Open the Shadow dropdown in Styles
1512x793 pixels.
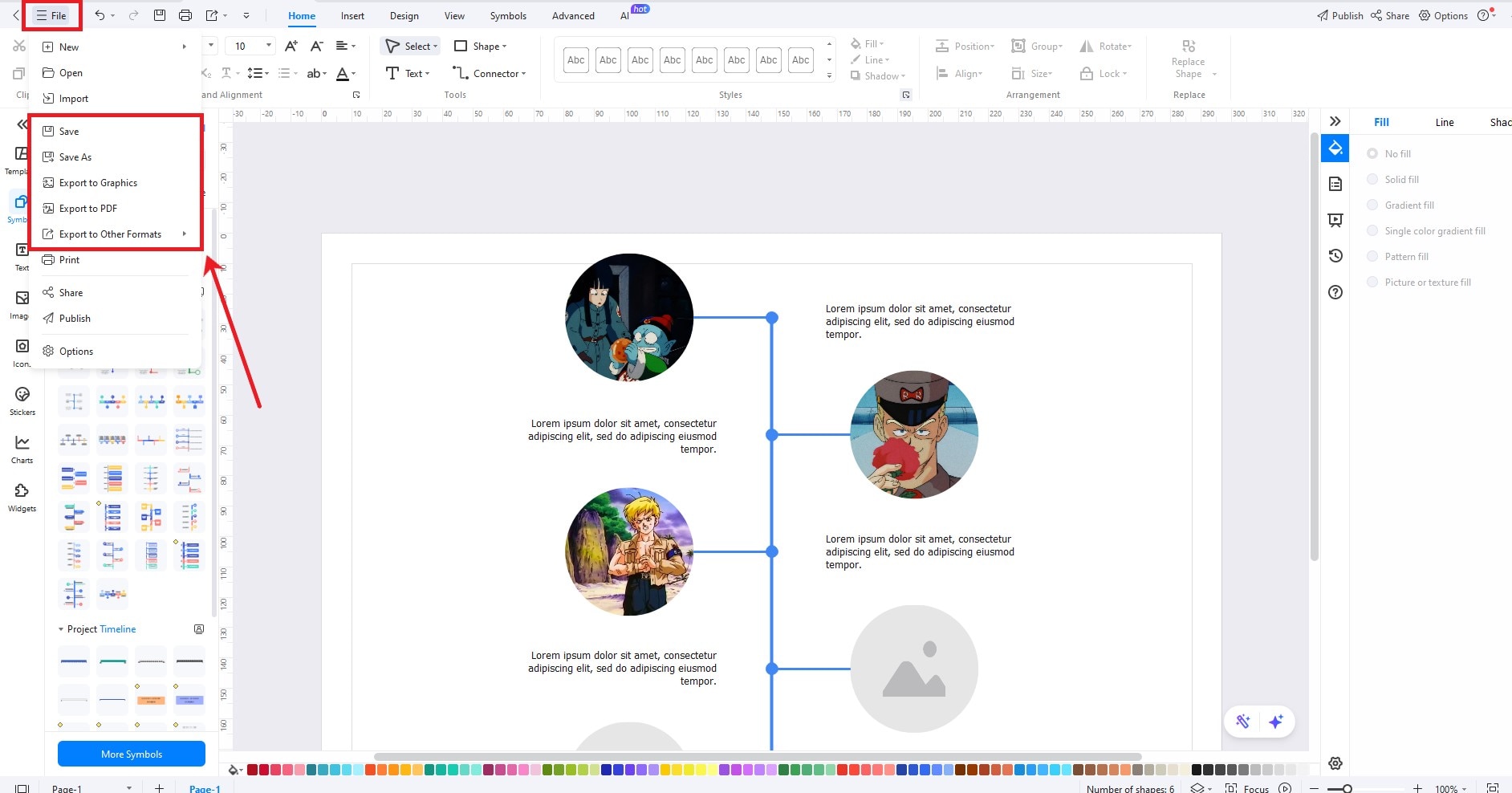click(x=877, y=76)
